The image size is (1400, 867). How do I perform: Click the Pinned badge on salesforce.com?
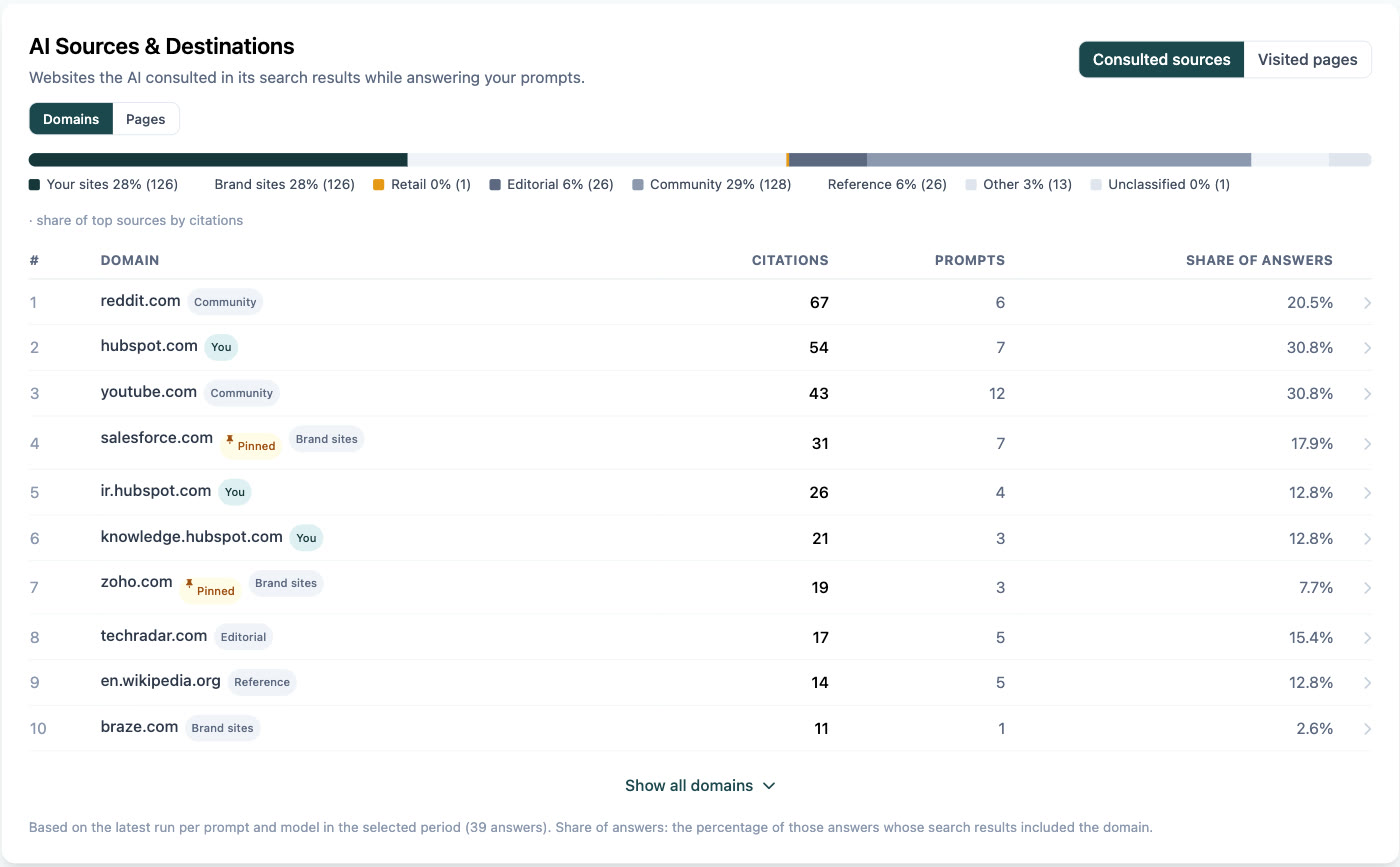[251, 446]
